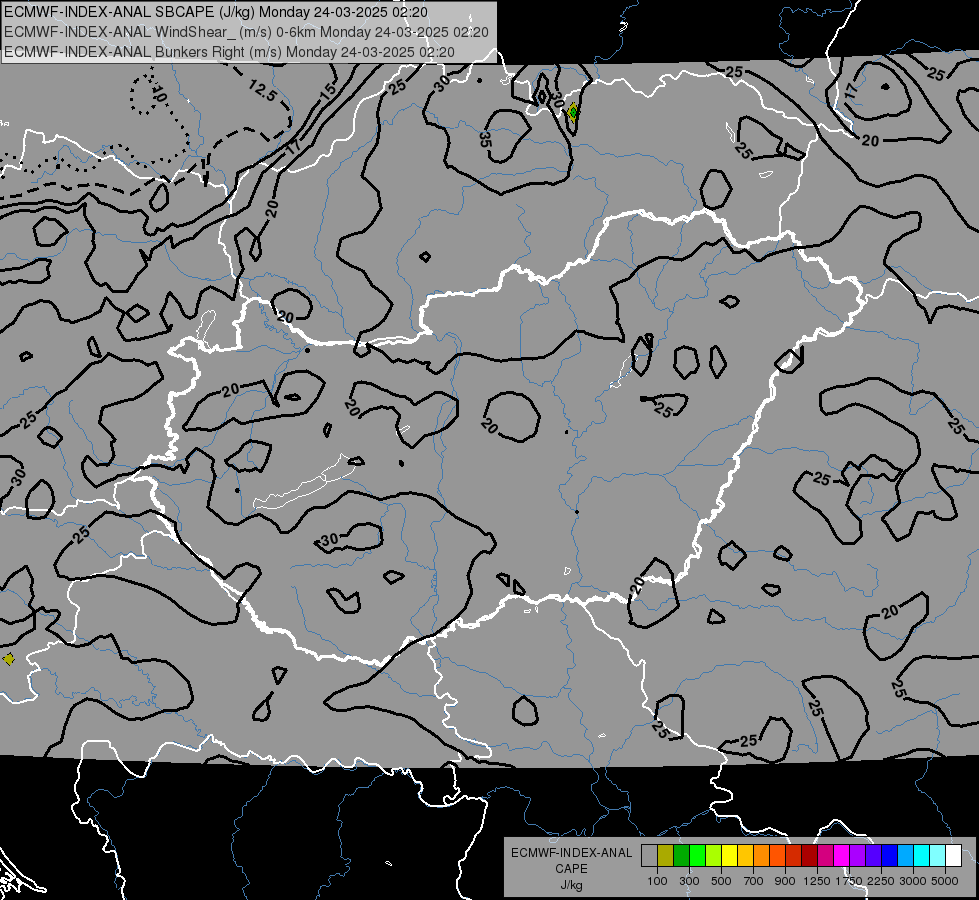Click the 12.5 dashed contour label
The image size is (979, 900).
[262, 91]
